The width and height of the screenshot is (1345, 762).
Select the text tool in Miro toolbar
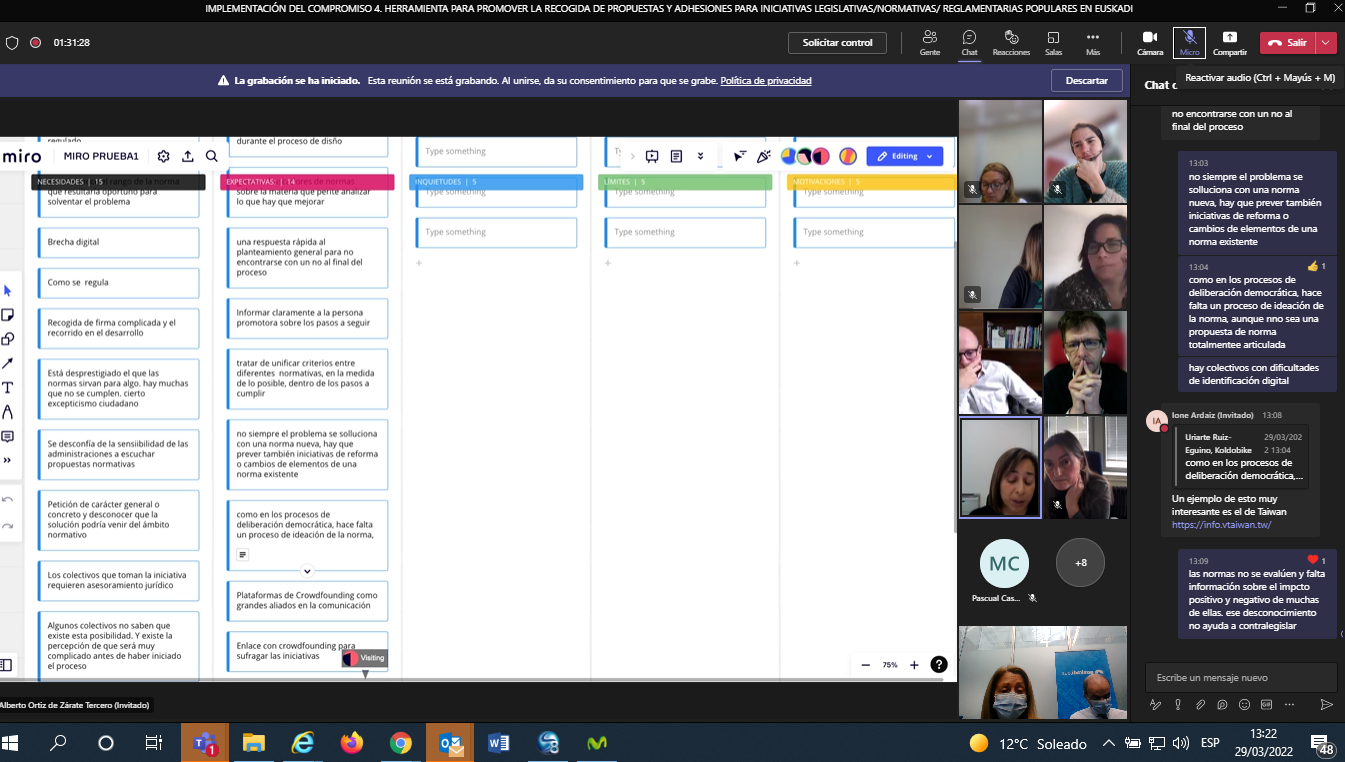(x=8, y=387)
